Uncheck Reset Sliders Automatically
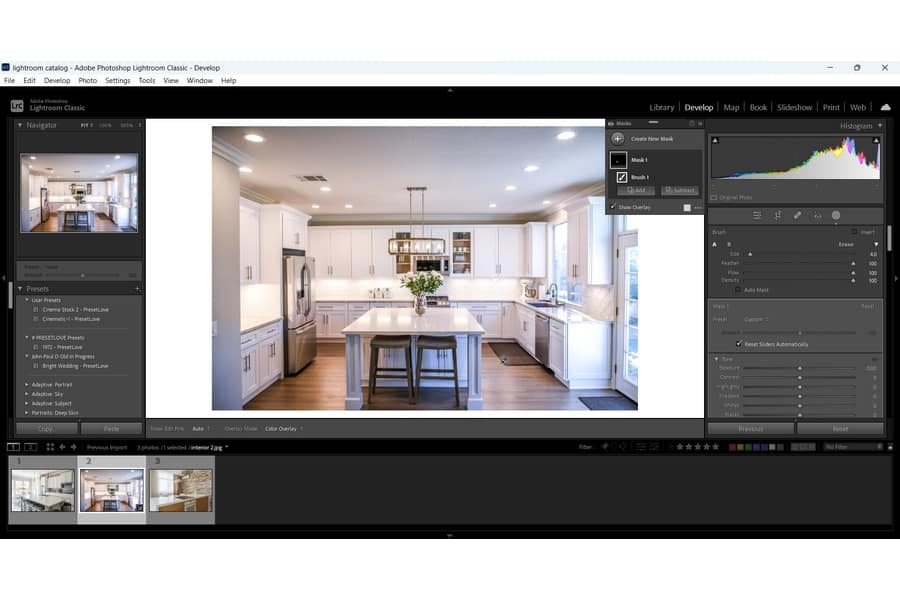Screen dimensions: 900x600 [x=739, y=344]
